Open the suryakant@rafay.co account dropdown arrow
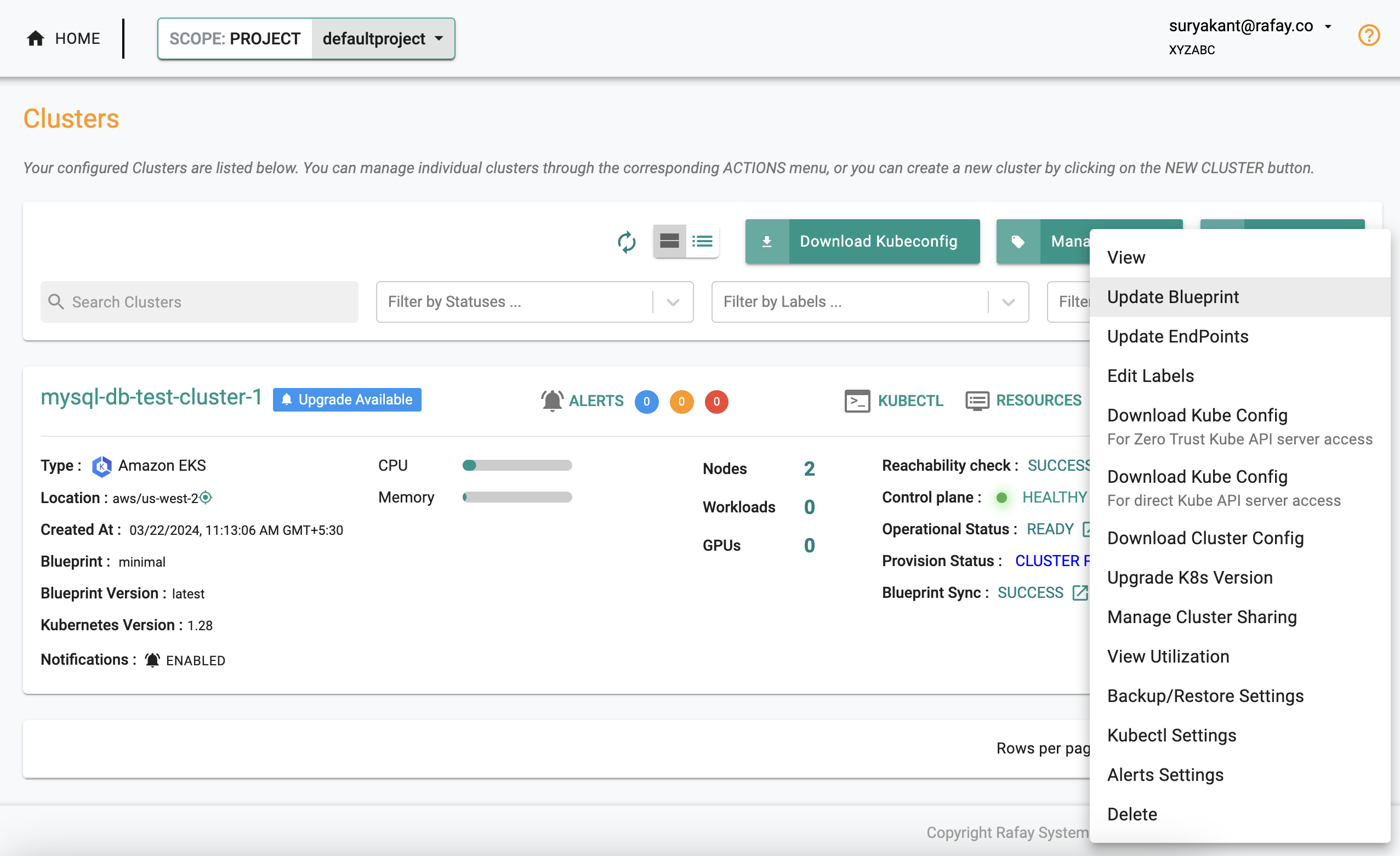Viewport: 1400px width, 856px height. [1328, 26]
